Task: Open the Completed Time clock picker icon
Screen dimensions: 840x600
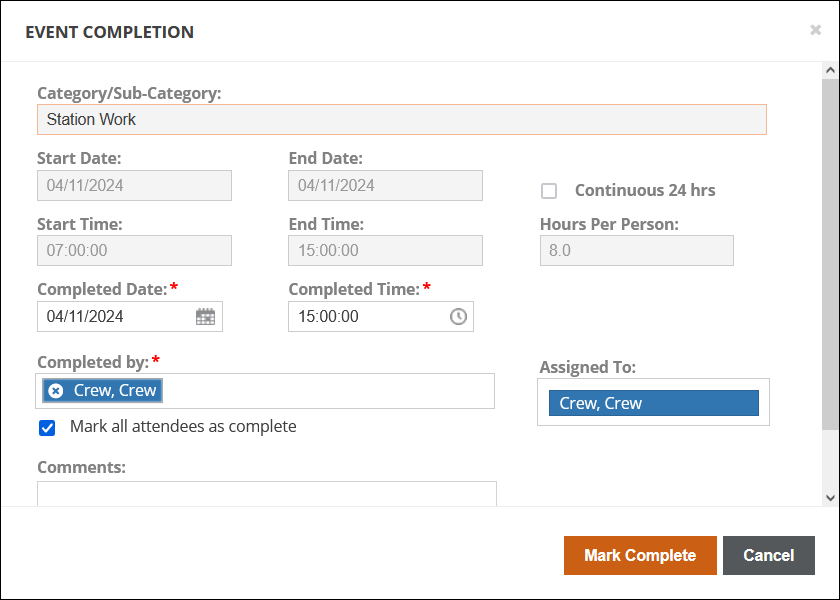Action: pyautogui.click(x=458, y=317)
